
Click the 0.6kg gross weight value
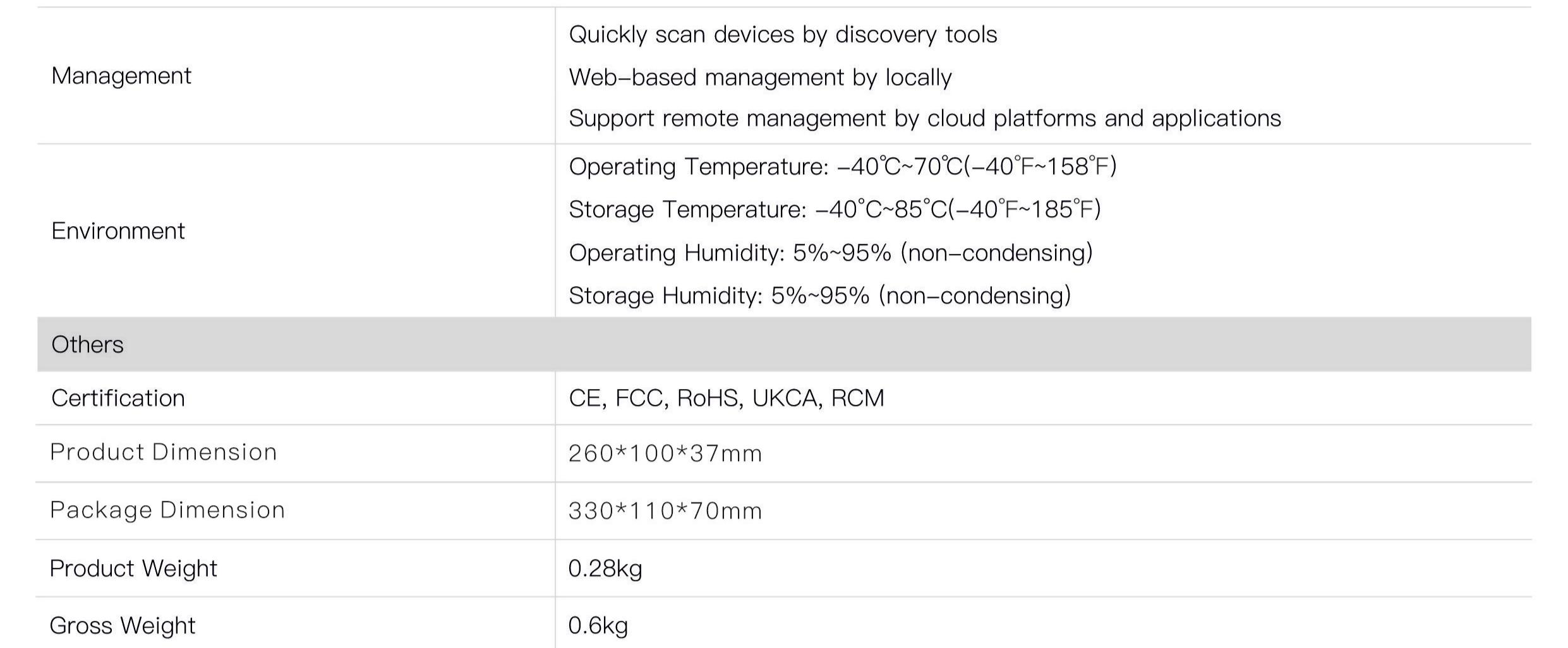(598, 625)
